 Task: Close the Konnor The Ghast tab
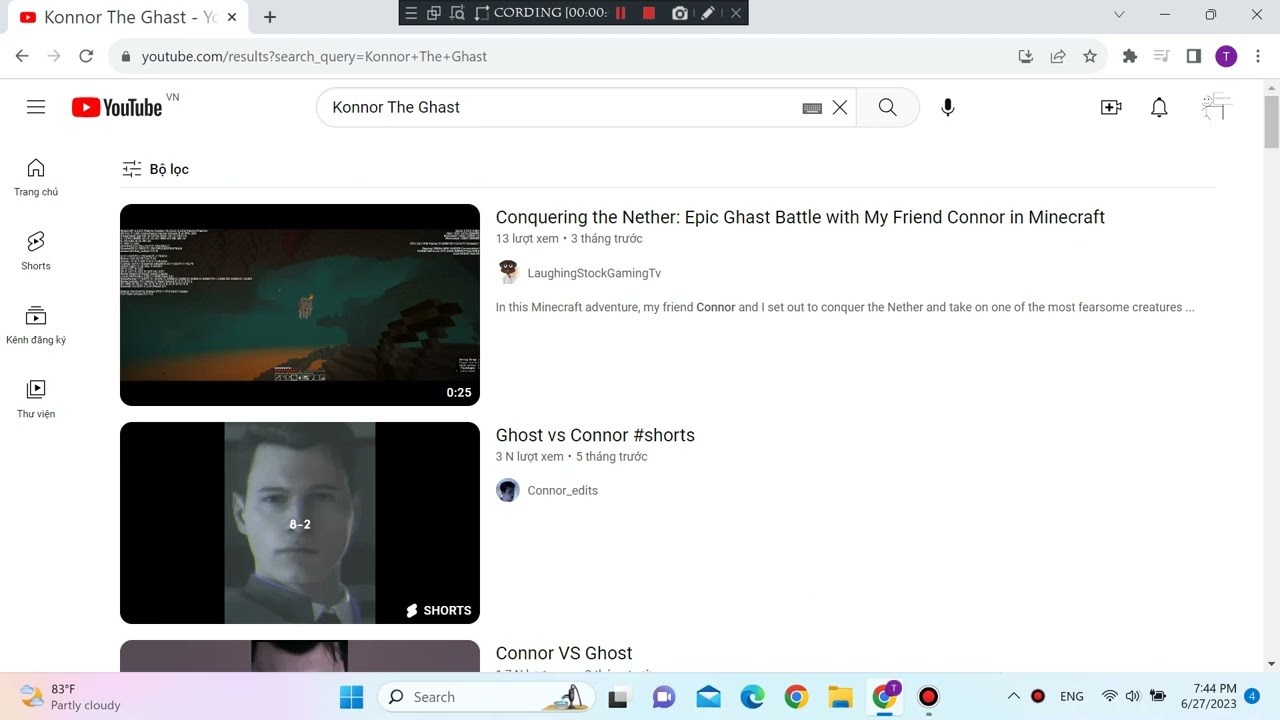(x=232, y=17)
